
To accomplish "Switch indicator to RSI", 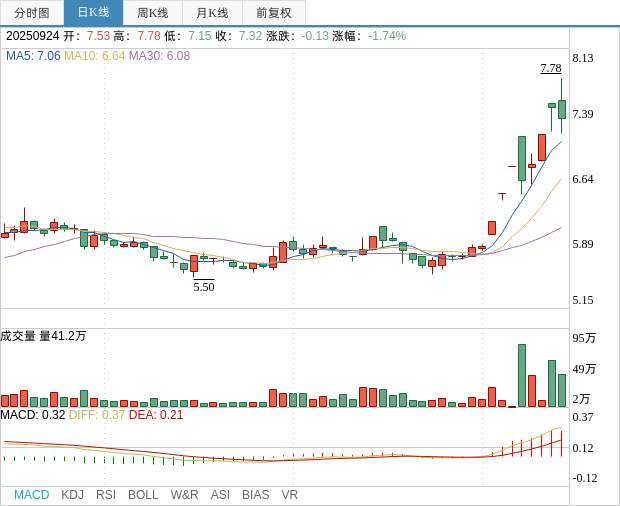I will click(x=106, y=495).
